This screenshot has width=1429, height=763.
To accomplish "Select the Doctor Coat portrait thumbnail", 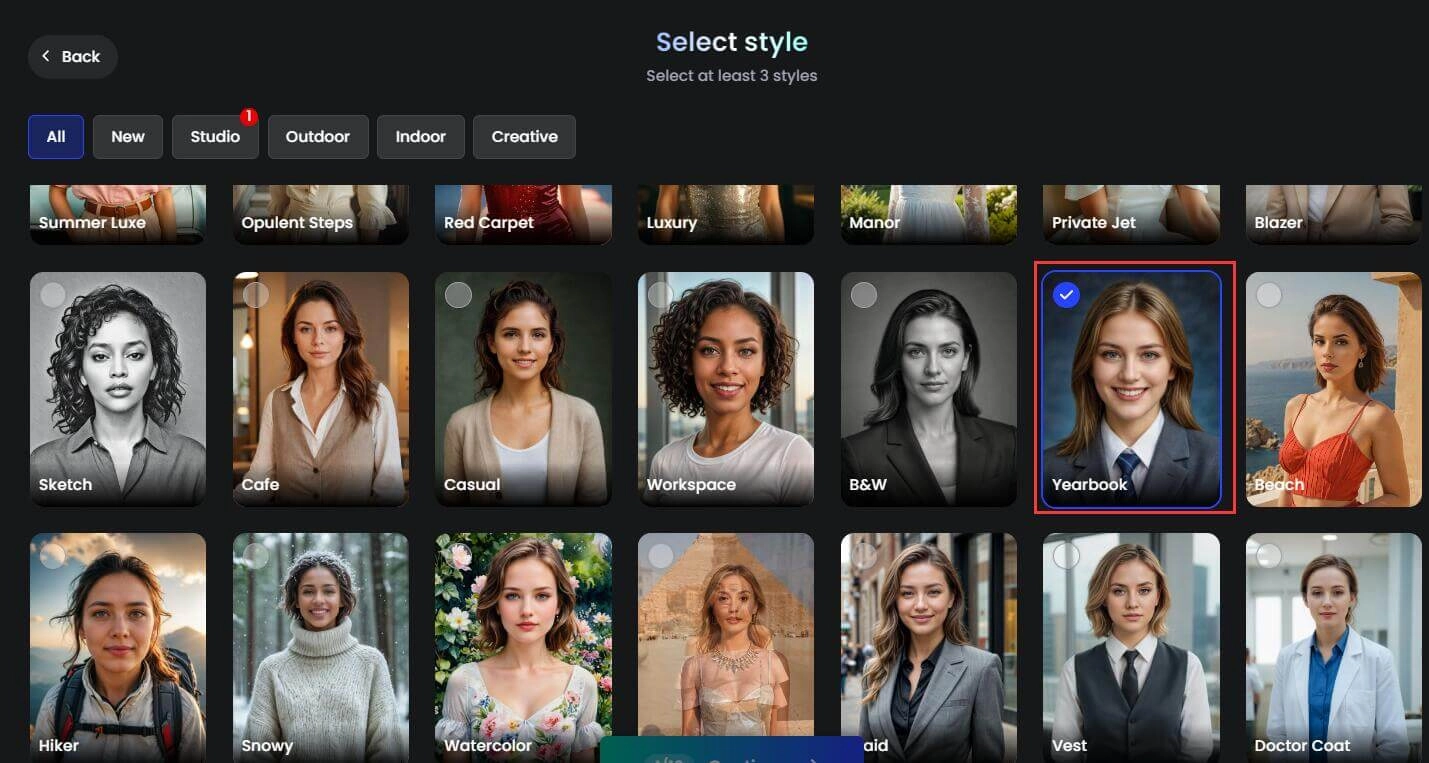I will [x=1334, y=648].
